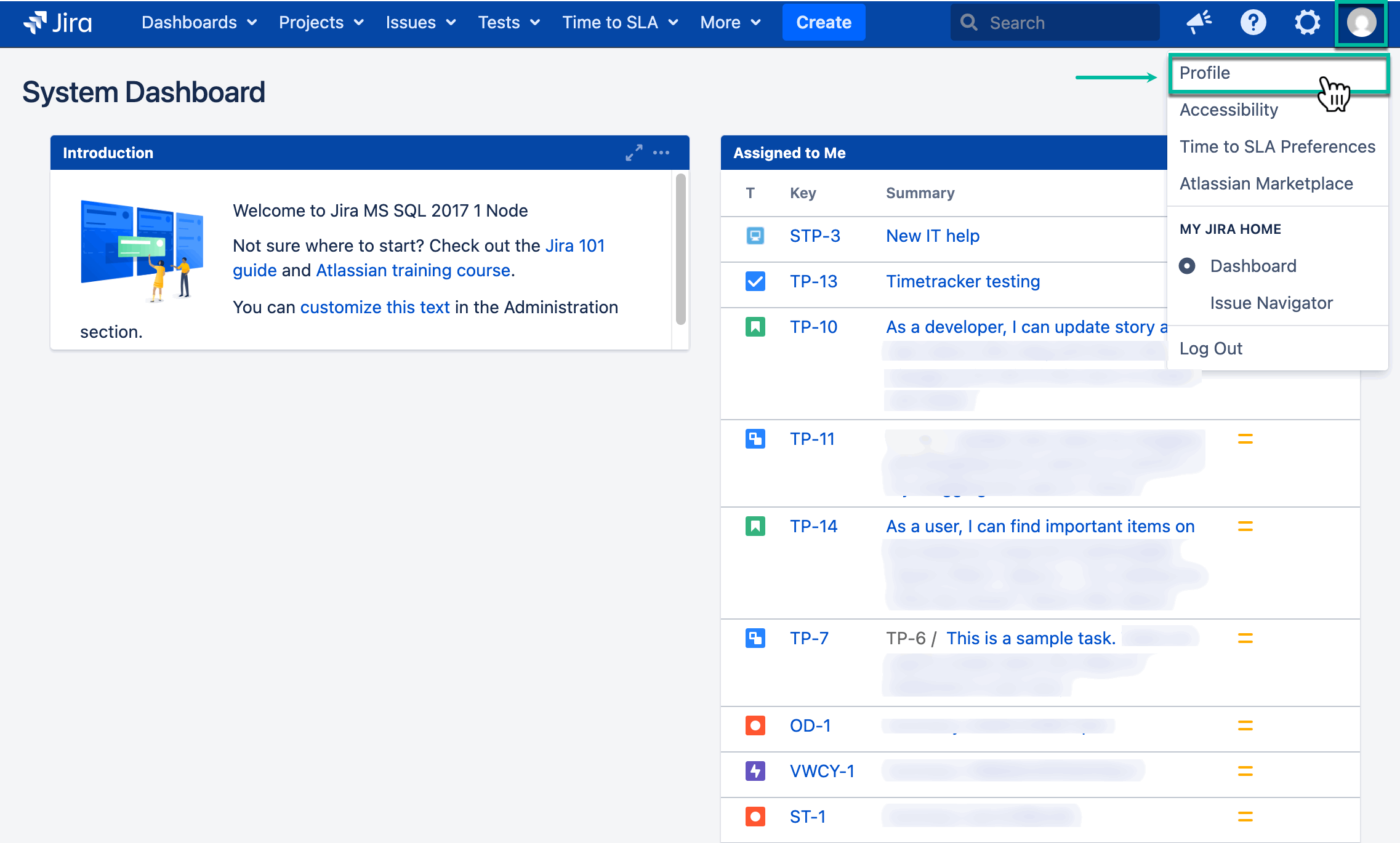Select Issue Navigator as Jira home
Screen dimensions: 1400x843
click(x=1271, y=303)
